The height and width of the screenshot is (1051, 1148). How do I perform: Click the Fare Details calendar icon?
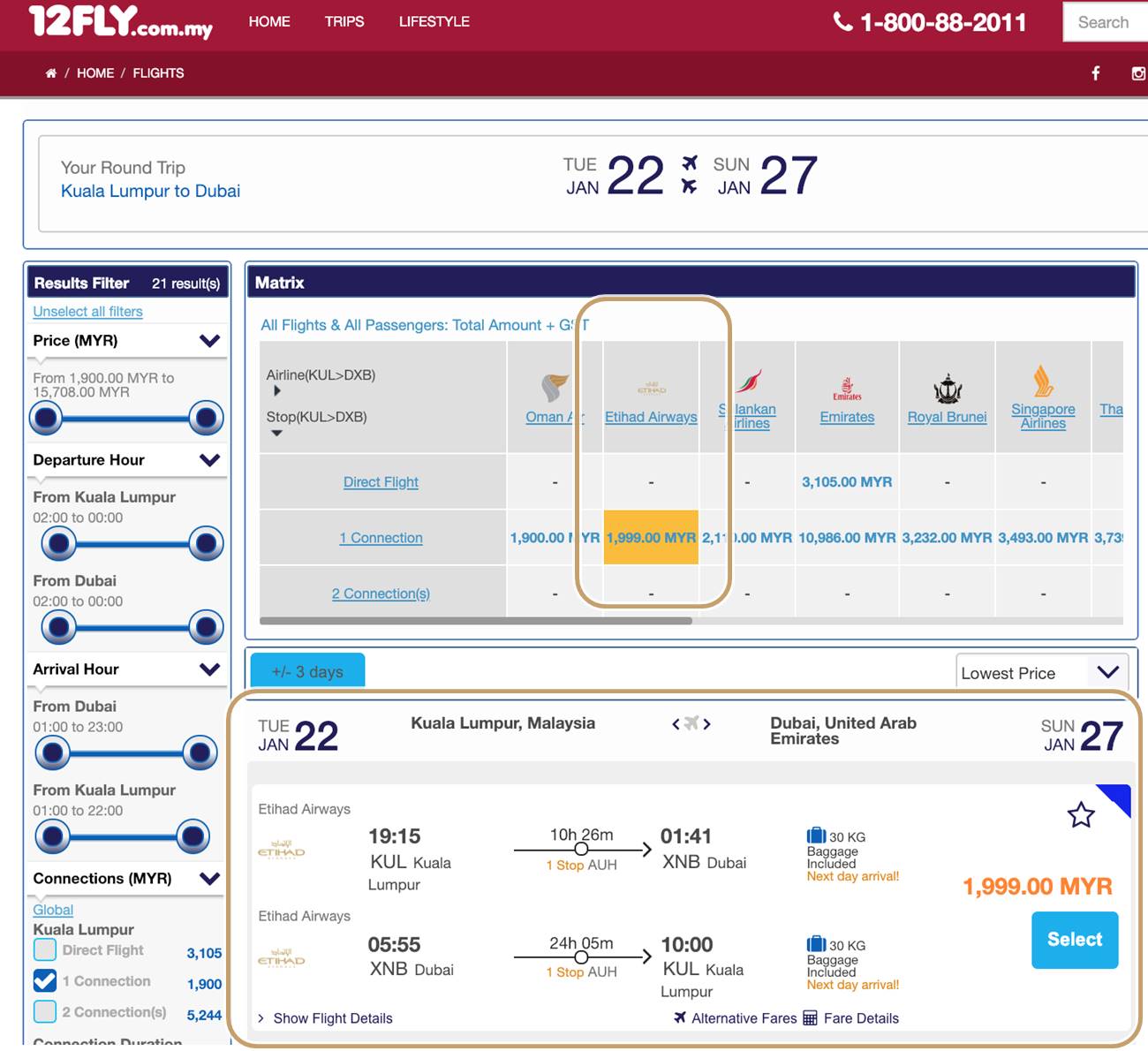pyautogui.click(x=810, y=1018)
